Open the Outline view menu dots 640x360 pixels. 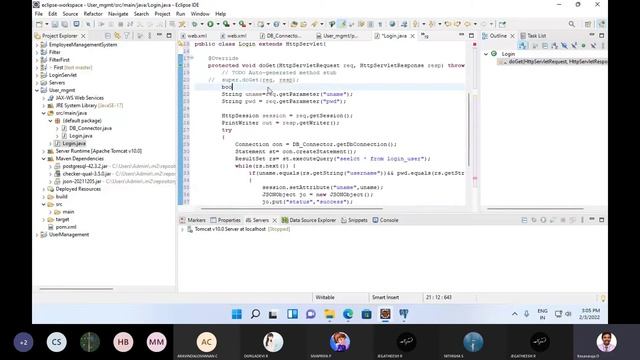click(x=603, y=46)
